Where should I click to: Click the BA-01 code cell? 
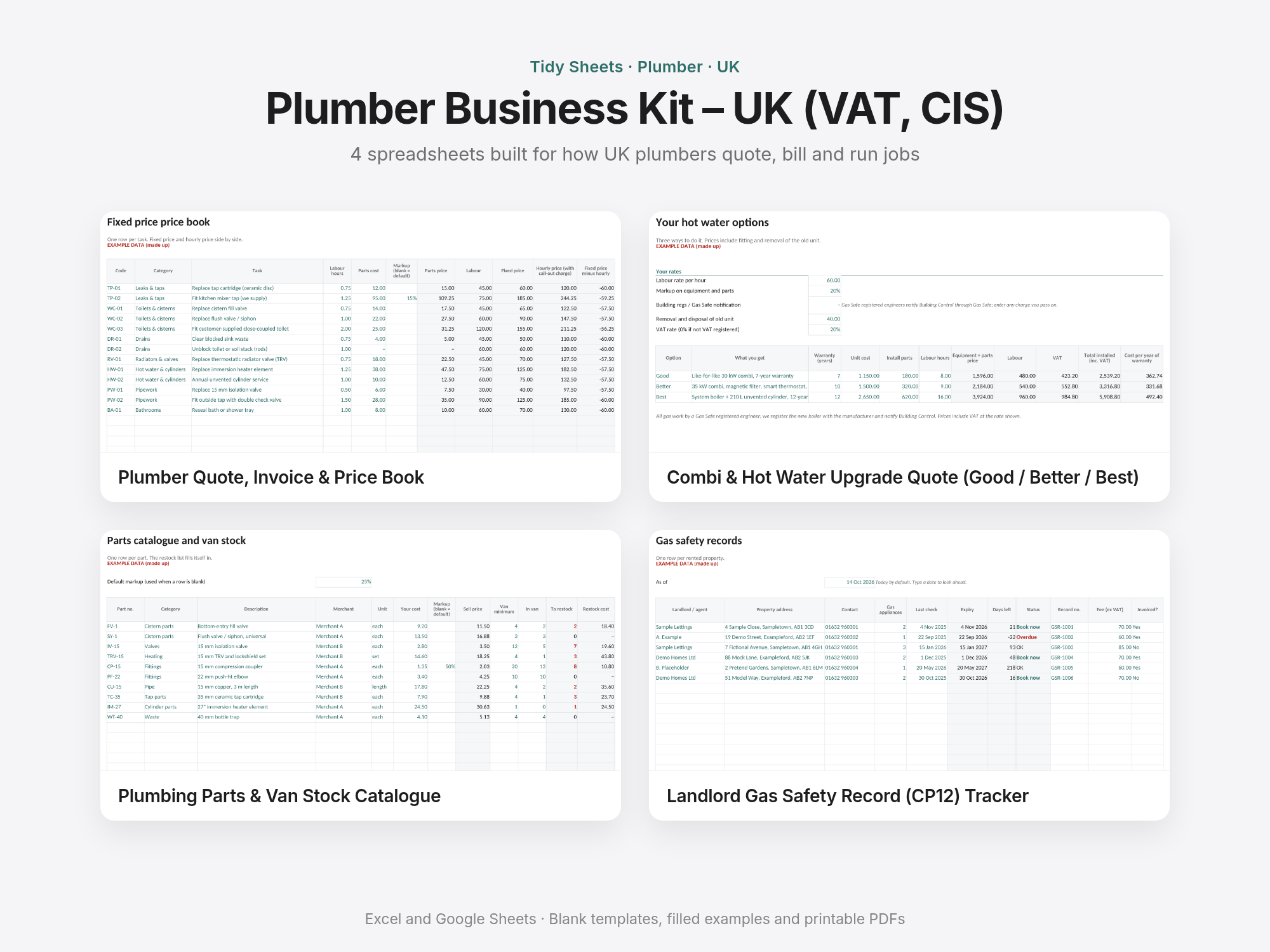coord(121,410)
